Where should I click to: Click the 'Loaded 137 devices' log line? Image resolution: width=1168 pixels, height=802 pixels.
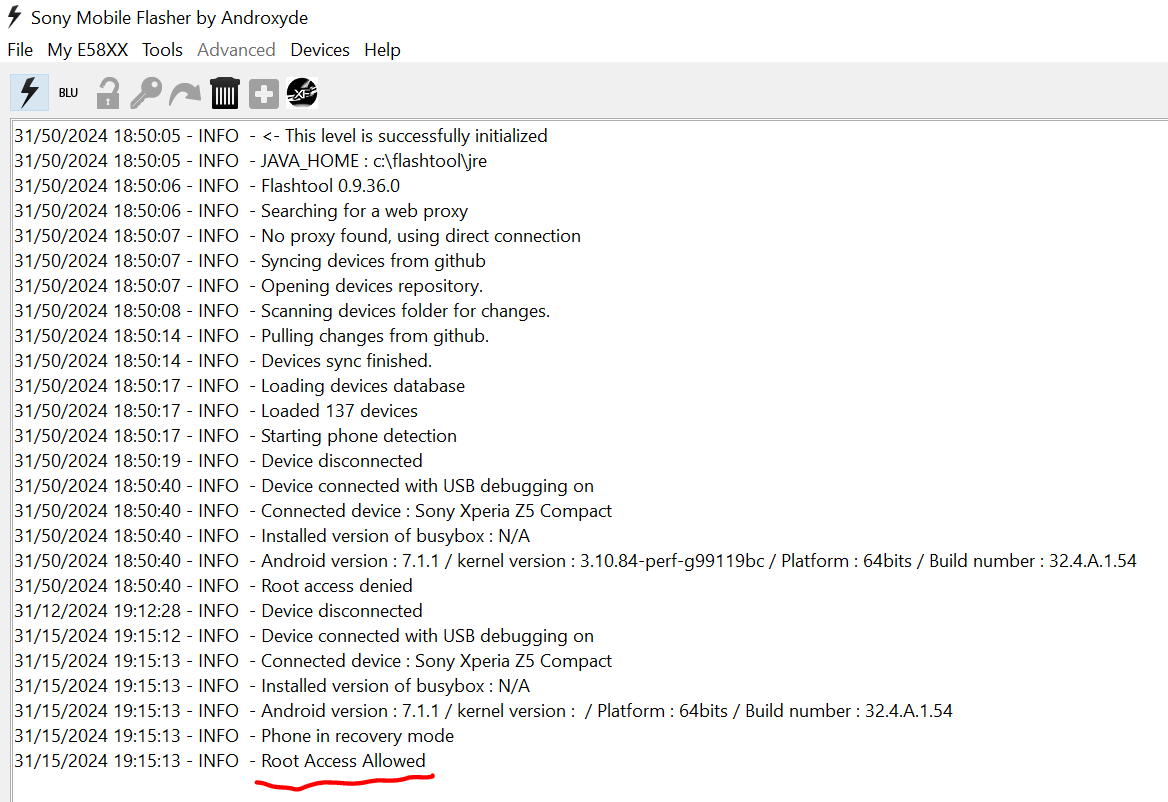339,411
